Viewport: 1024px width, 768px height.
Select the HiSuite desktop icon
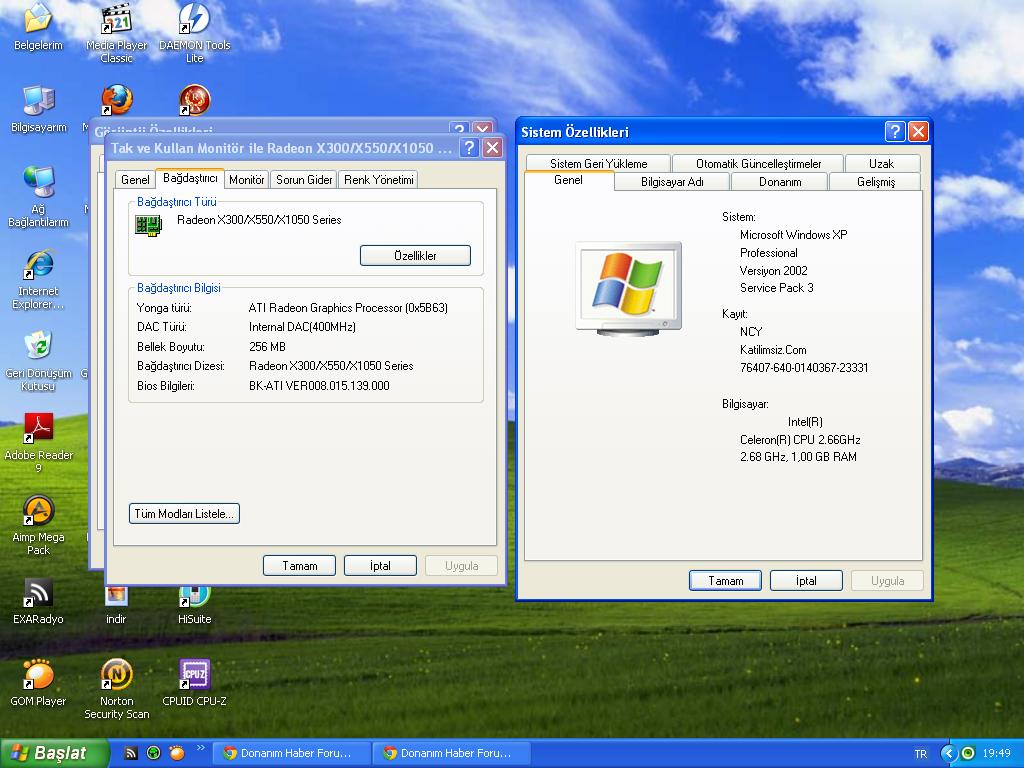click(195, 606)
